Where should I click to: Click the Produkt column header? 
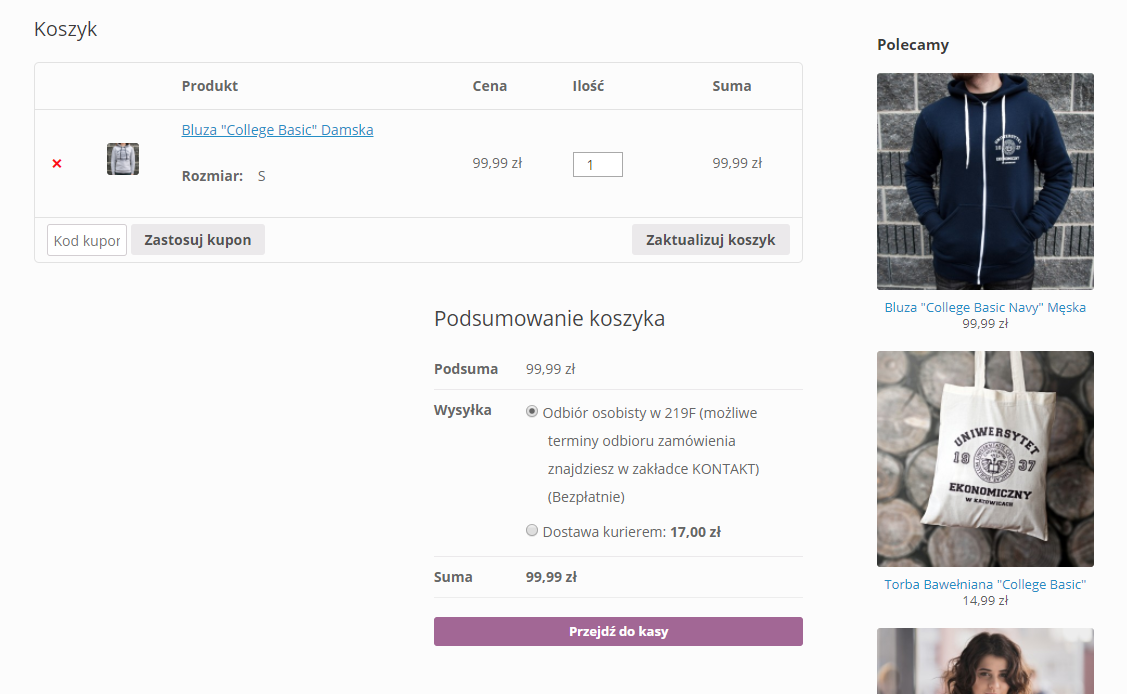tap(210, 86)
